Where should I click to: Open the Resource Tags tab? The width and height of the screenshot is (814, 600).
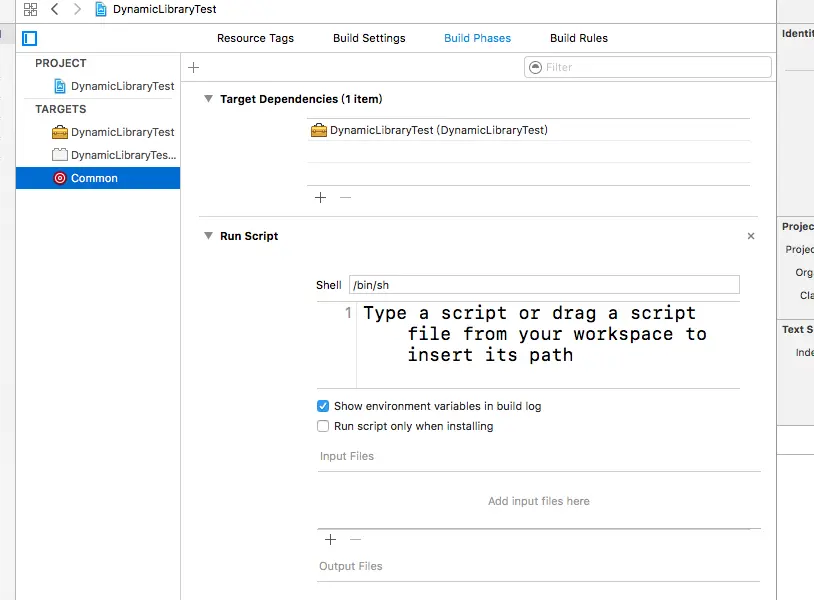point(255,38)
